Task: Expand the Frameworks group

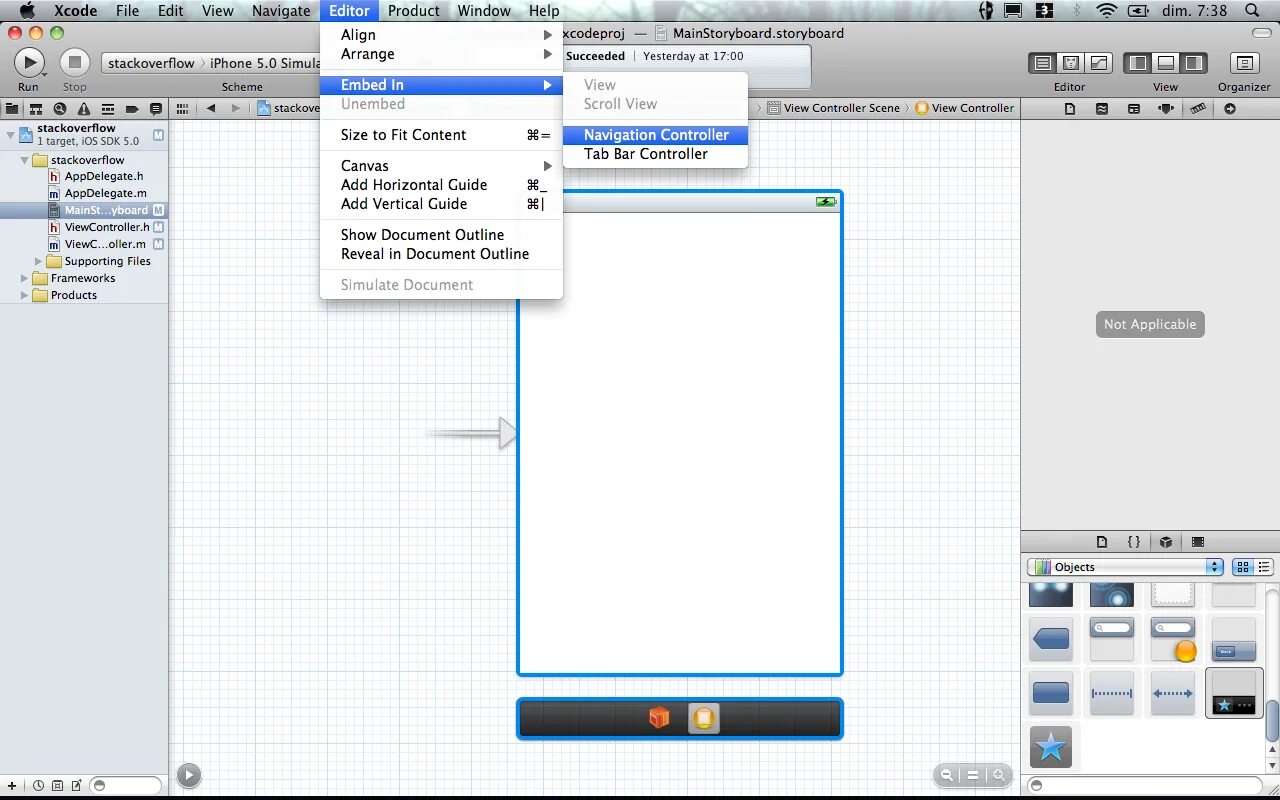Action: click(24, 278)
